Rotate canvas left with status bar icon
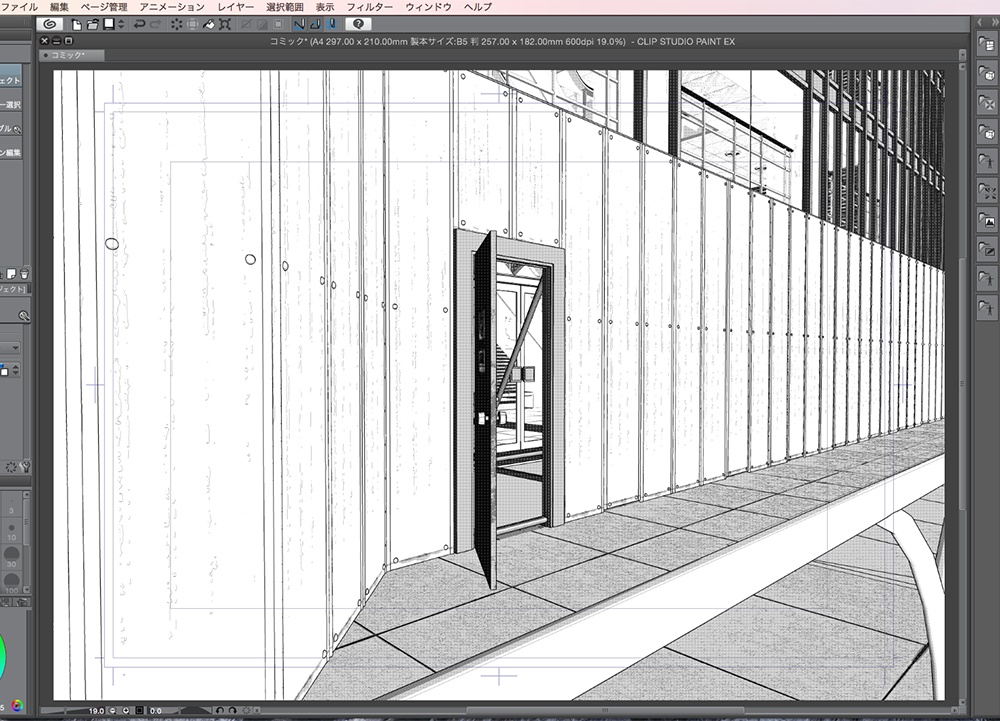Screen dimensions: 1000x721 [220, 710]
